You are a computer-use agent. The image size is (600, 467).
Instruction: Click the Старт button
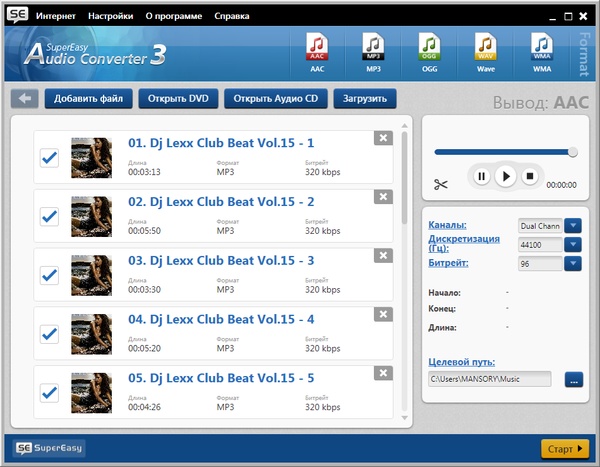click(x=565, y=448)
